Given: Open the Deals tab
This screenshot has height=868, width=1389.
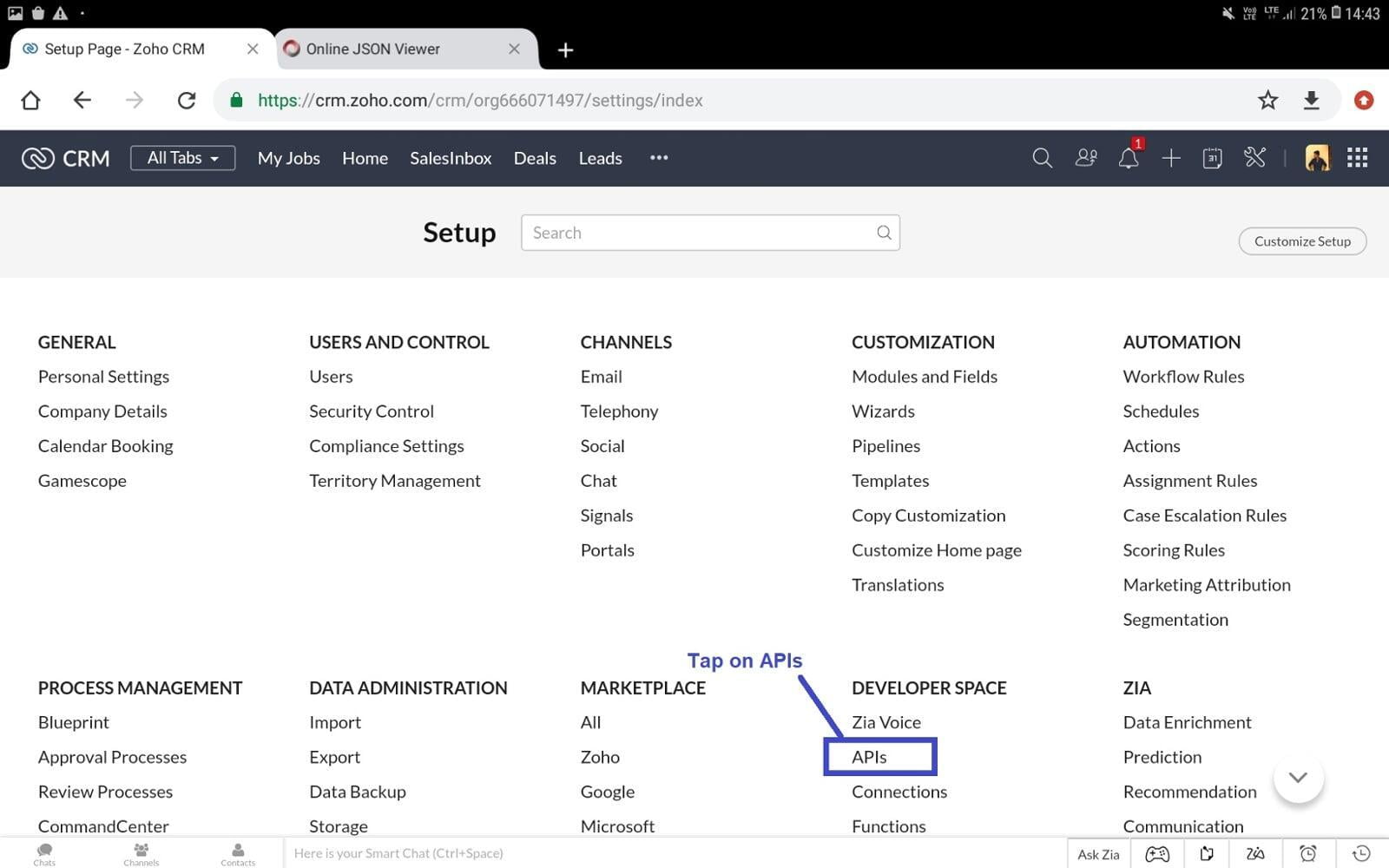Looking at the screenshot, I should click(535, 158).
